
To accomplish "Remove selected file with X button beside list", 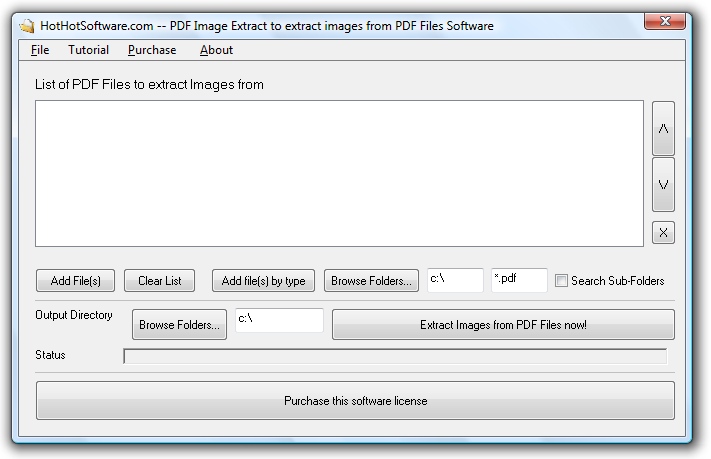I will 663,233.
